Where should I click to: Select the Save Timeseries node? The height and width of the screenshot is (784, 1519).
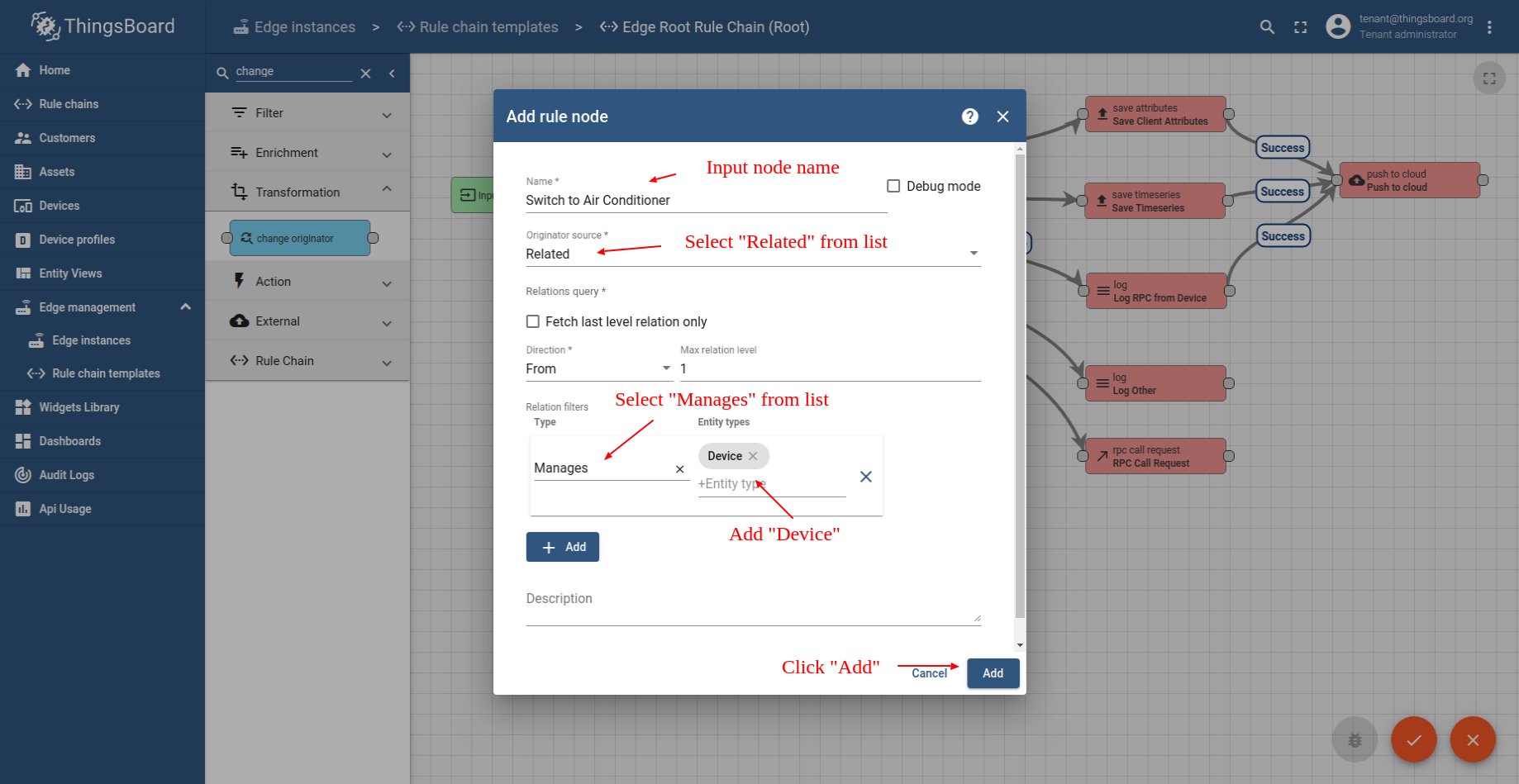[x=1155, y=201]
